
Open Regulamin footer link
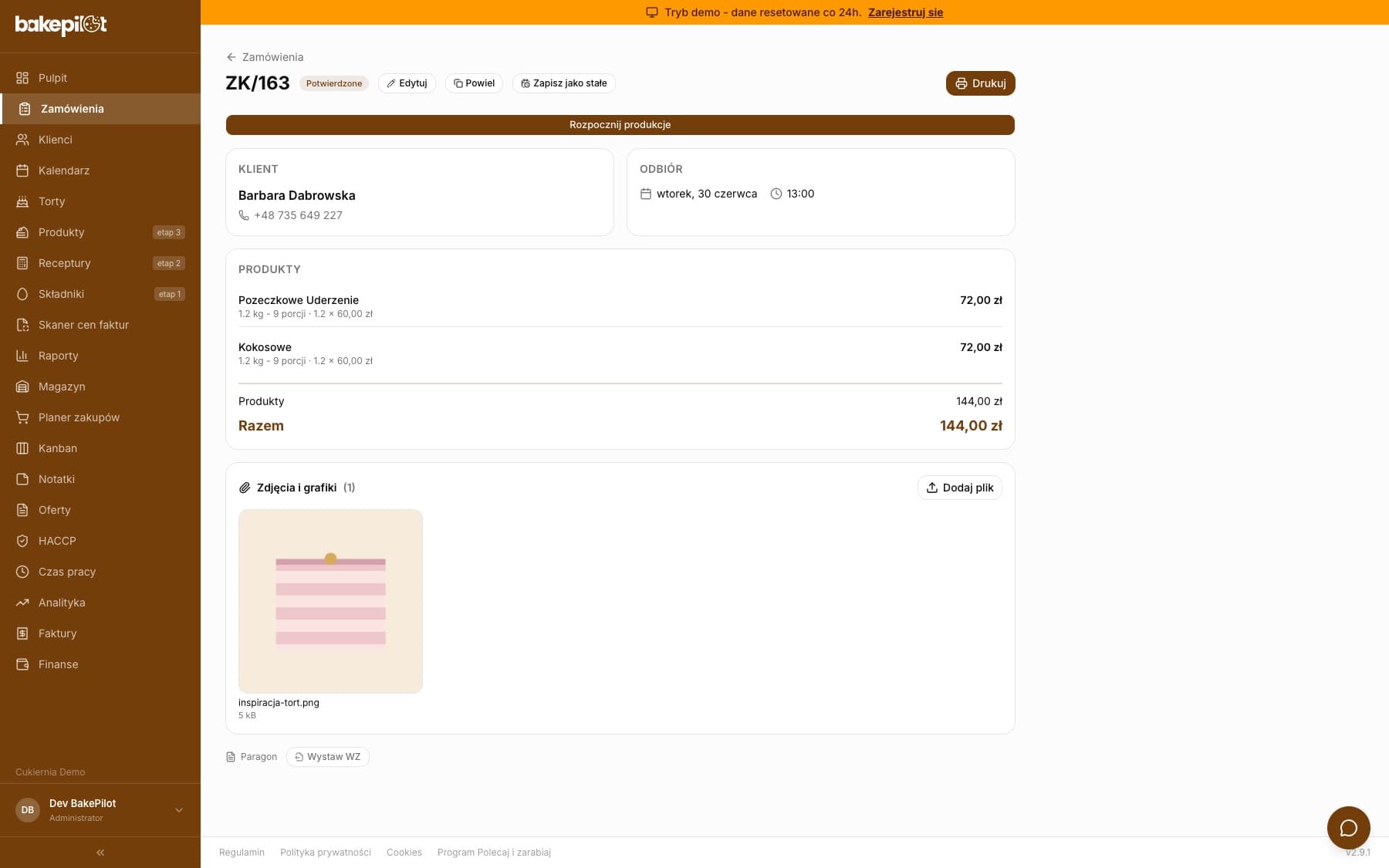[242, 853]
